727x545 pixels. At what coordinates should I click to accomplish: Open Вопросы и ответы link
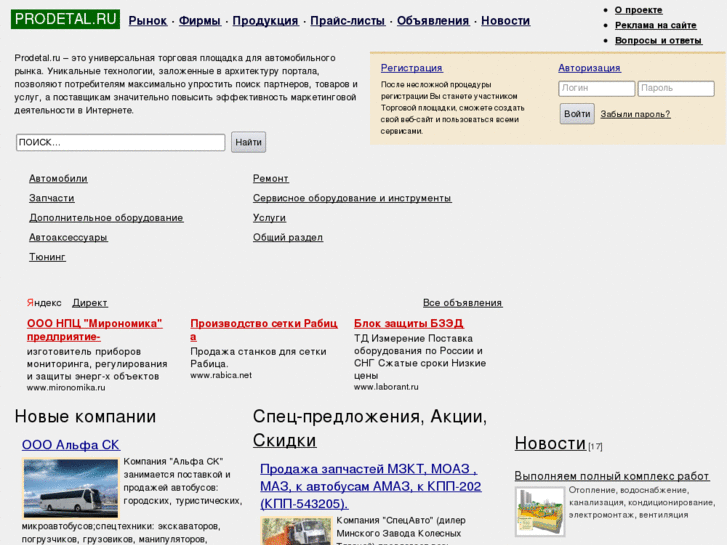(658, 41)
